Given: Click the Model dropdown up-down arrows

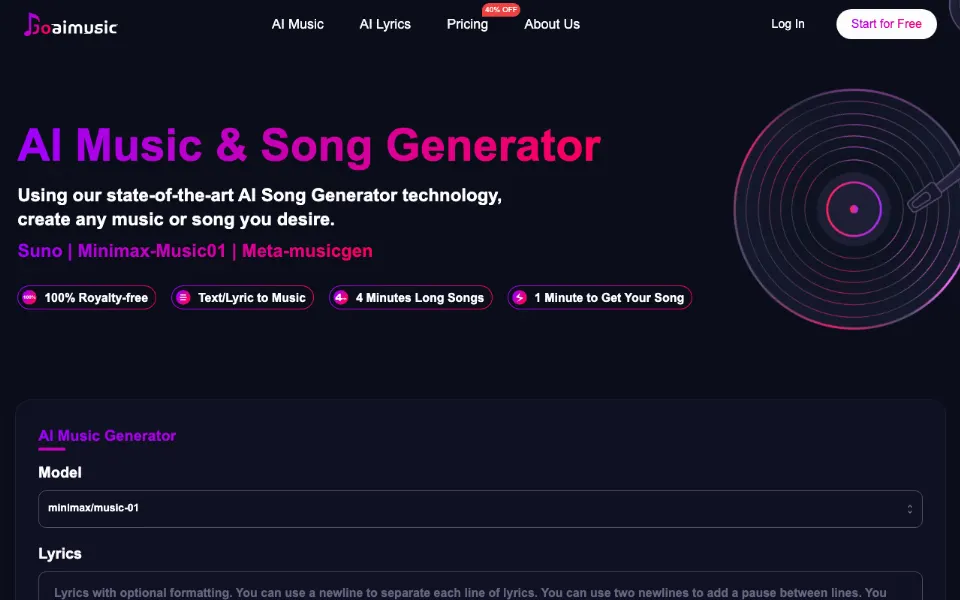Looking at the screenshot, I should [x=910, y=509].
